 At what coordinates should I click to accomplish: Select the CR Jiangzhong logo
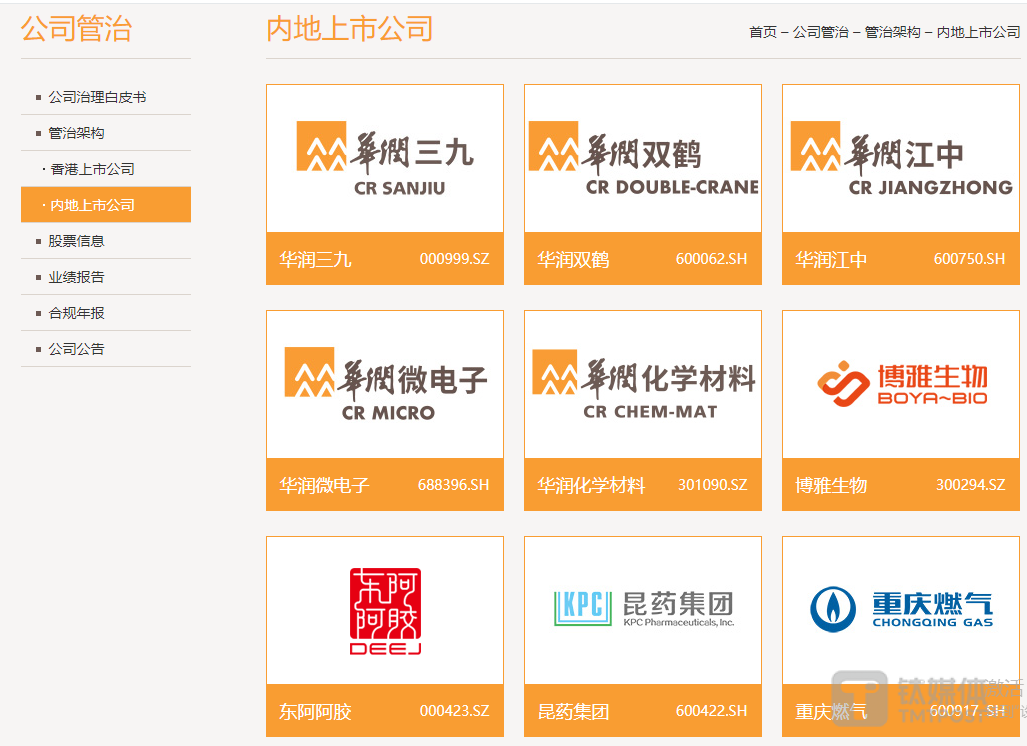(x=901, y=159)
